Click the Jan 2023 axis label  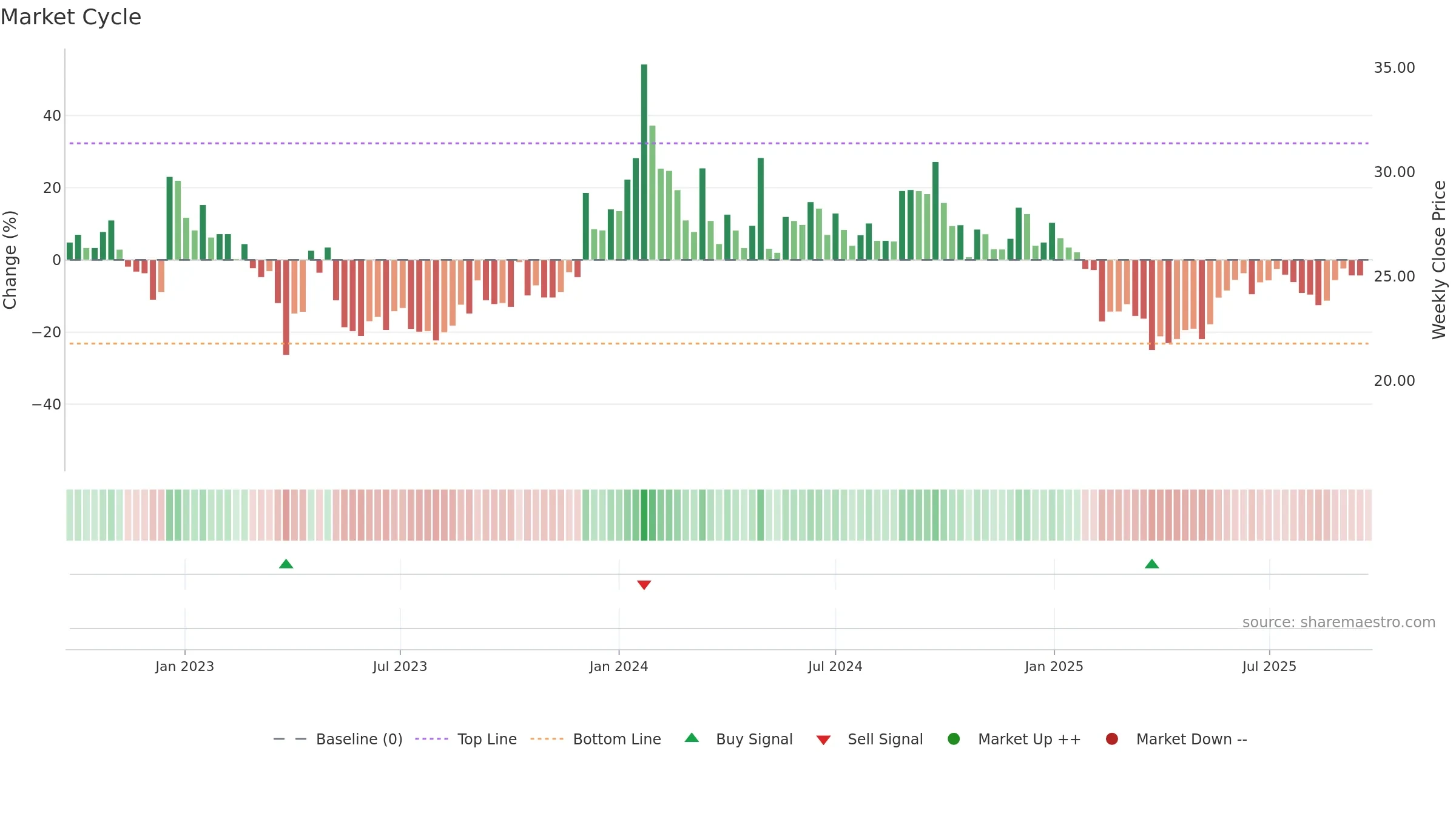tap(184, 666)
